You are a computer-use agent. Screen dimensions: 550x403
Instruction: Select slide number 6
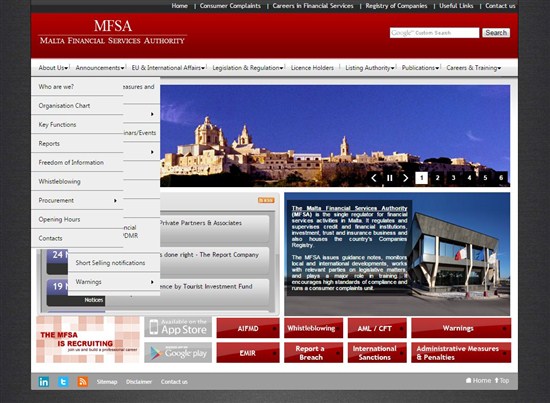(501, 178)
